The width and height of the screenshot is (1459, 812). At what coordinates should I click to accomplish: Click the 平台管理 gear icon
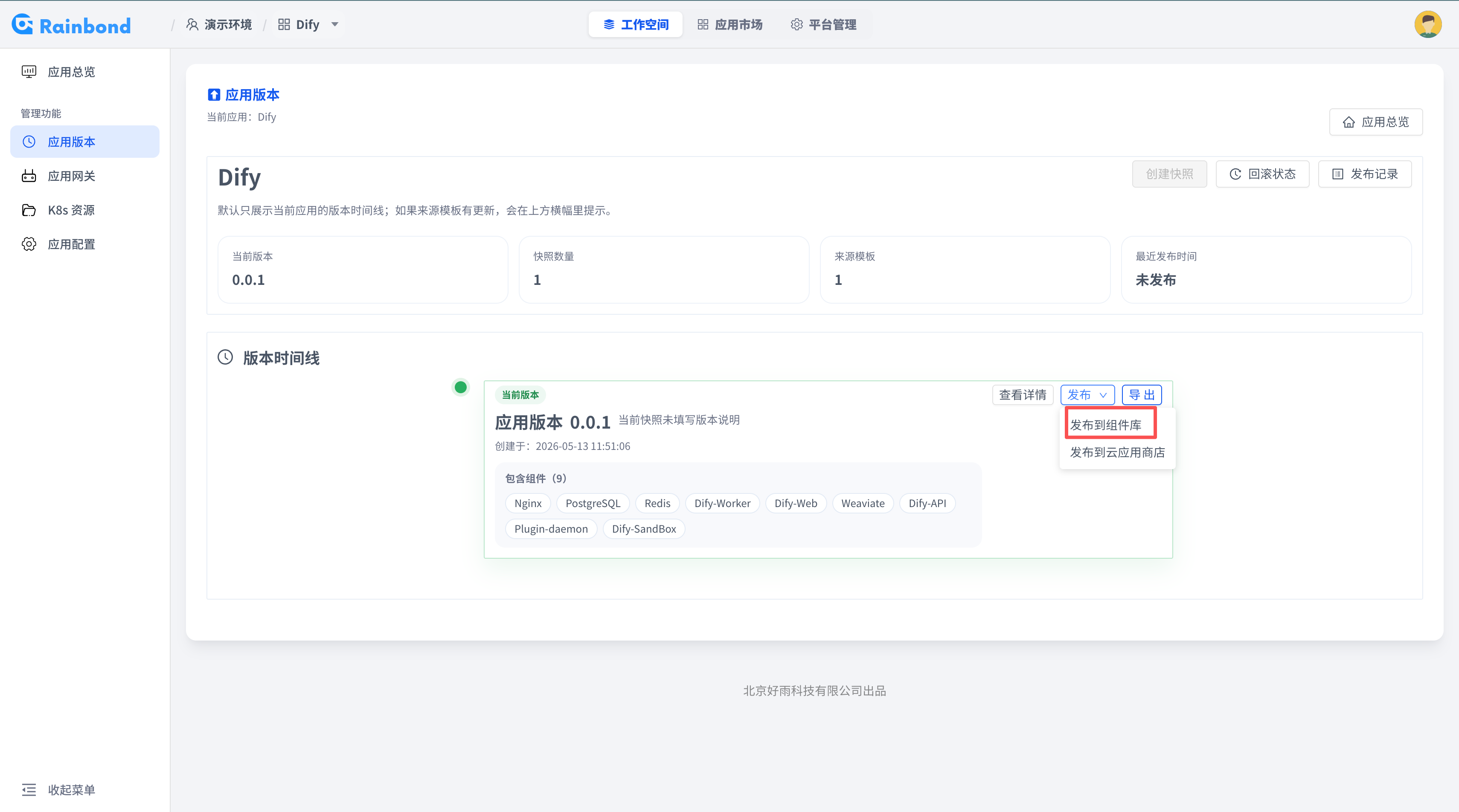(x=797, y=24)
